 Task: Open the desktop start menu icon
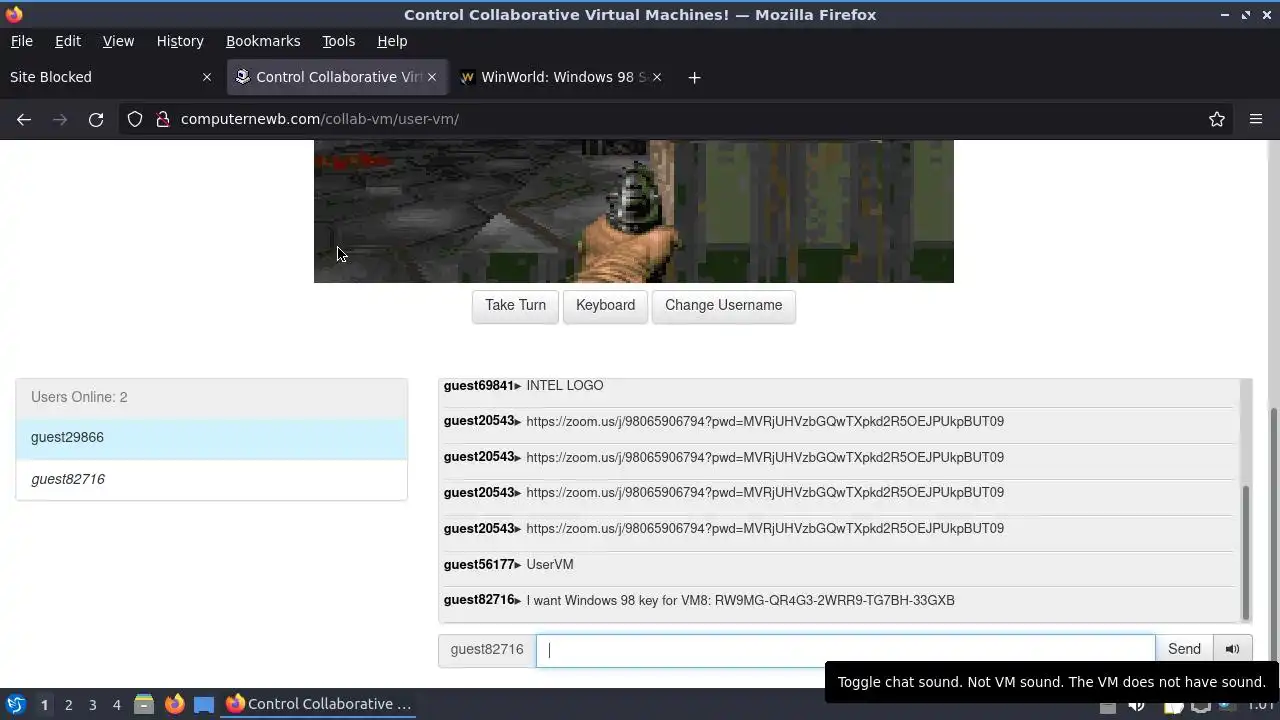pos(15,704)
